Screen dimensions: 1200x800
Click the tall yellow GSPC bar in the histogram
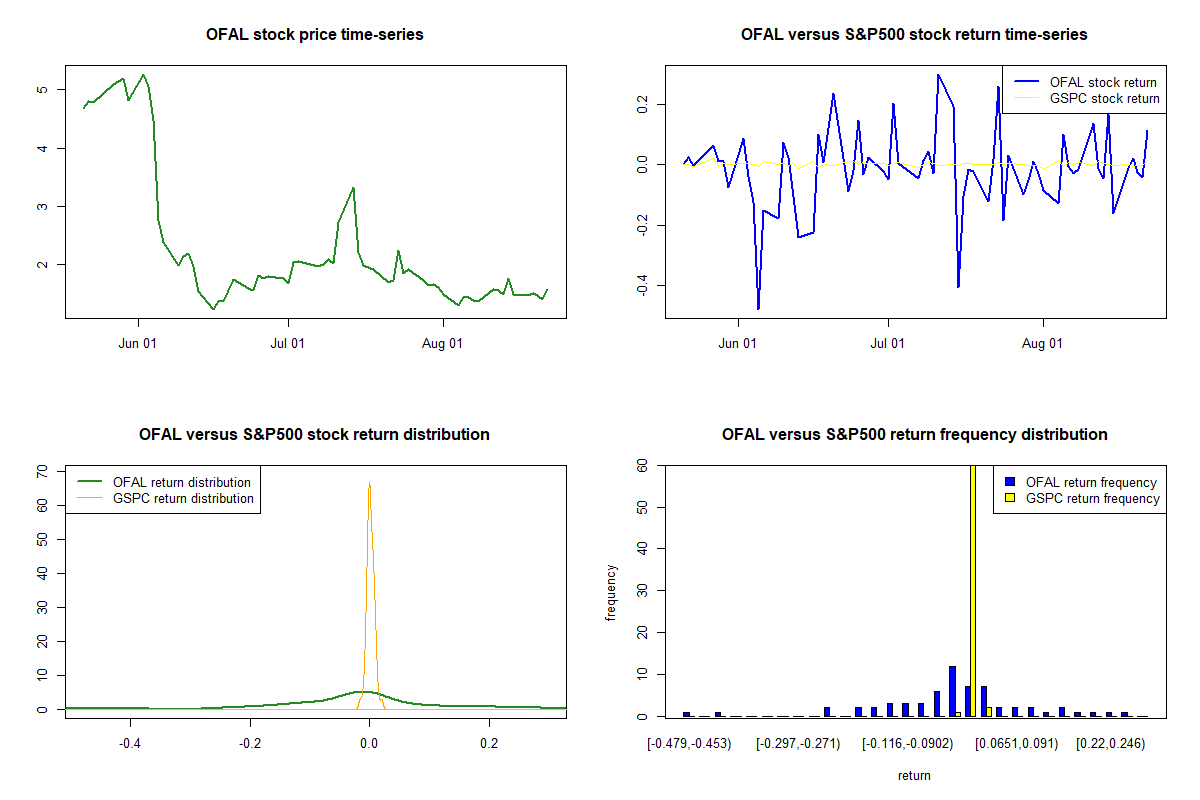(x=972, y=600)
